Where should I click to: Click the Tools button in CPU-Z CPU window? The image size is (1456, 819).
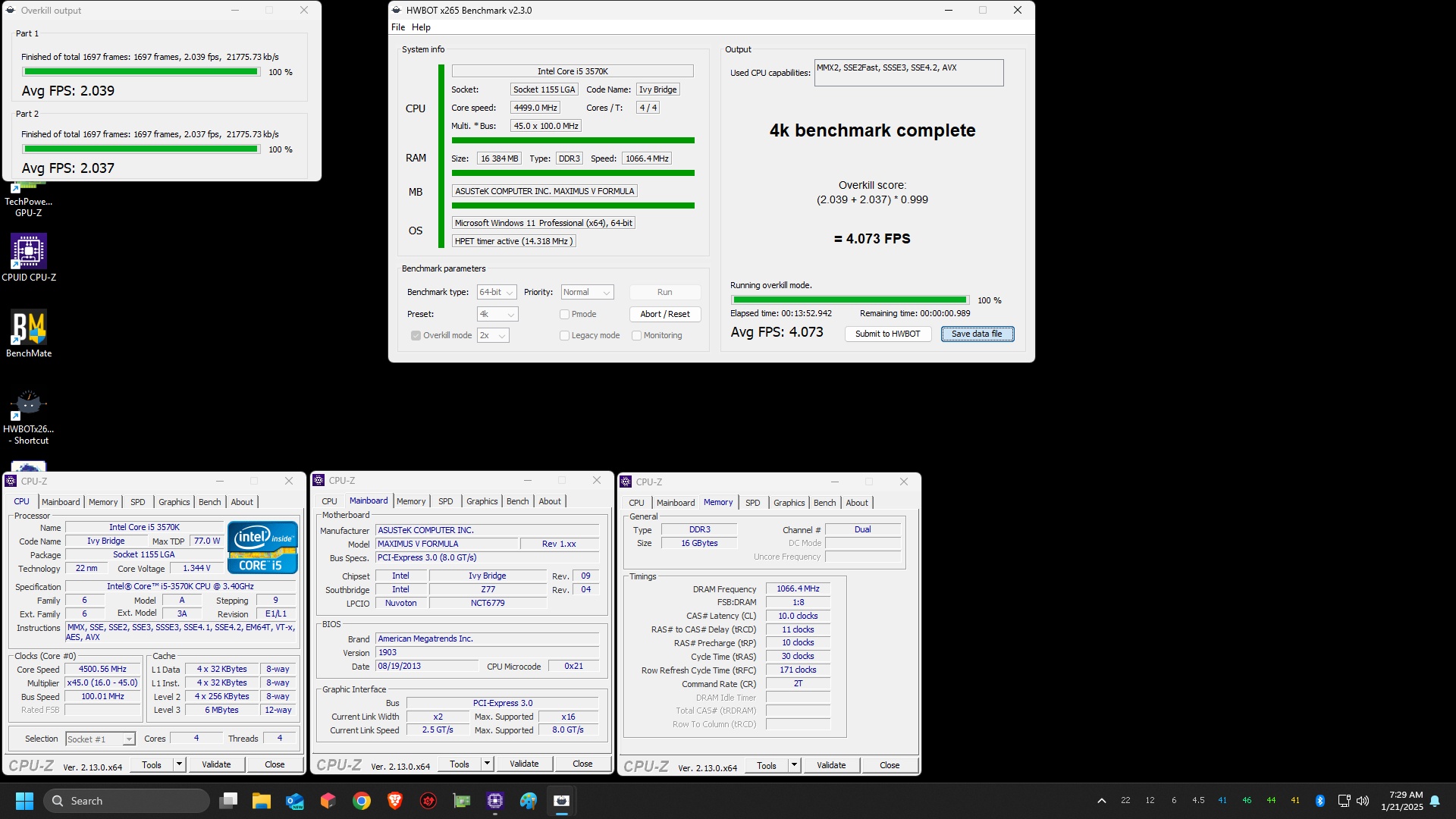click(152, 764)
